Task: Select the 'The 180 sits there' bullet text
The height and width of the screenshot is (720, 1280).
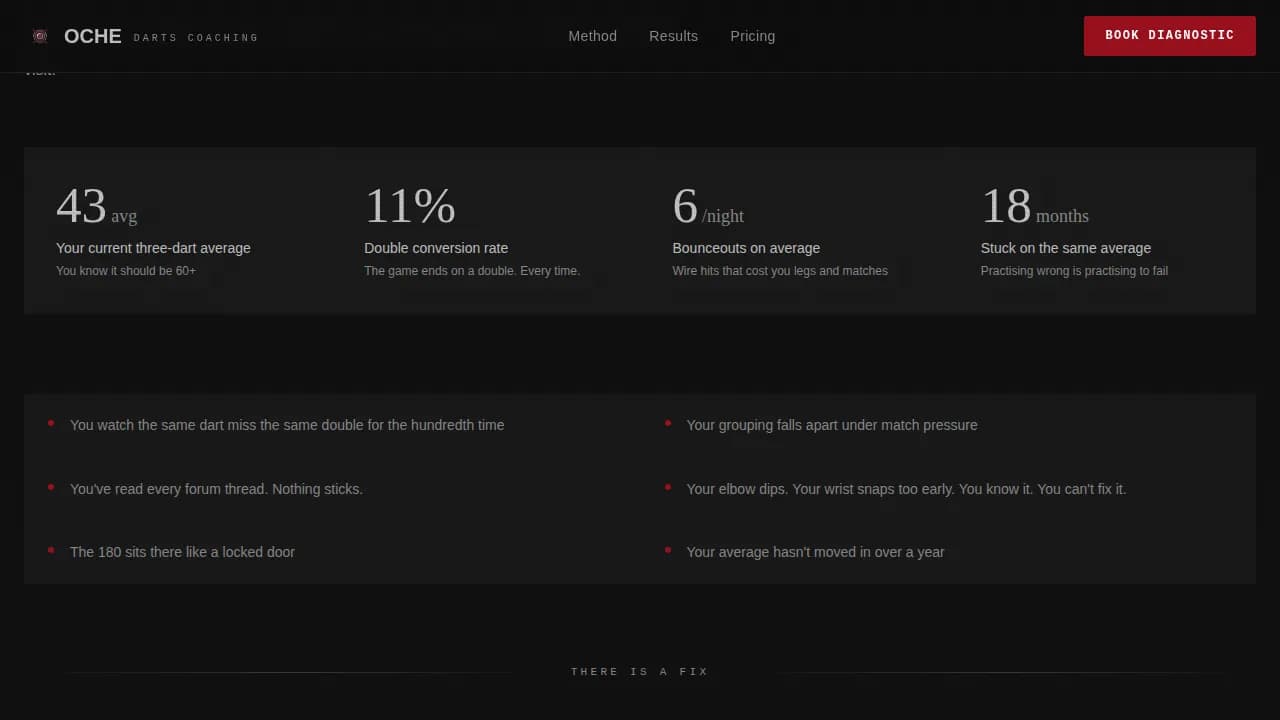Action: pos(182,551)
